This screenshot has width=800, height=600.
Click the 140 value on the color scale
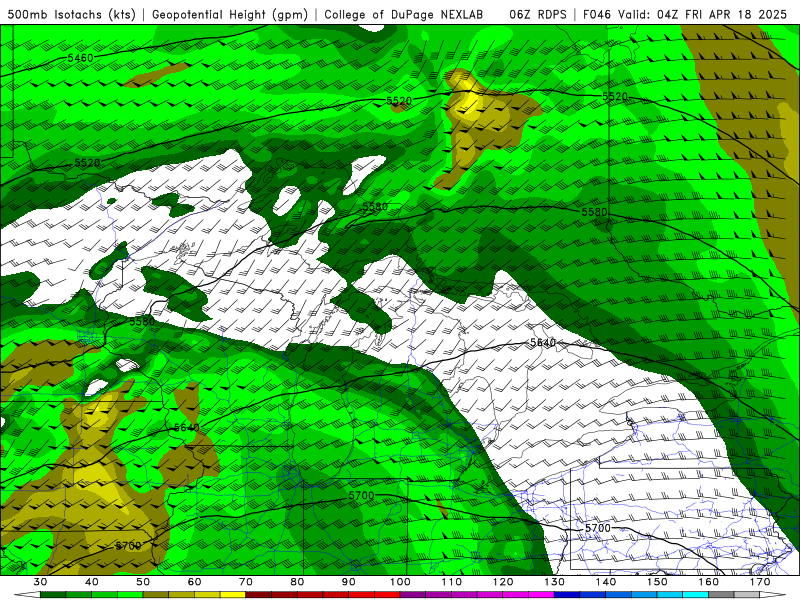tap(606, 582)
